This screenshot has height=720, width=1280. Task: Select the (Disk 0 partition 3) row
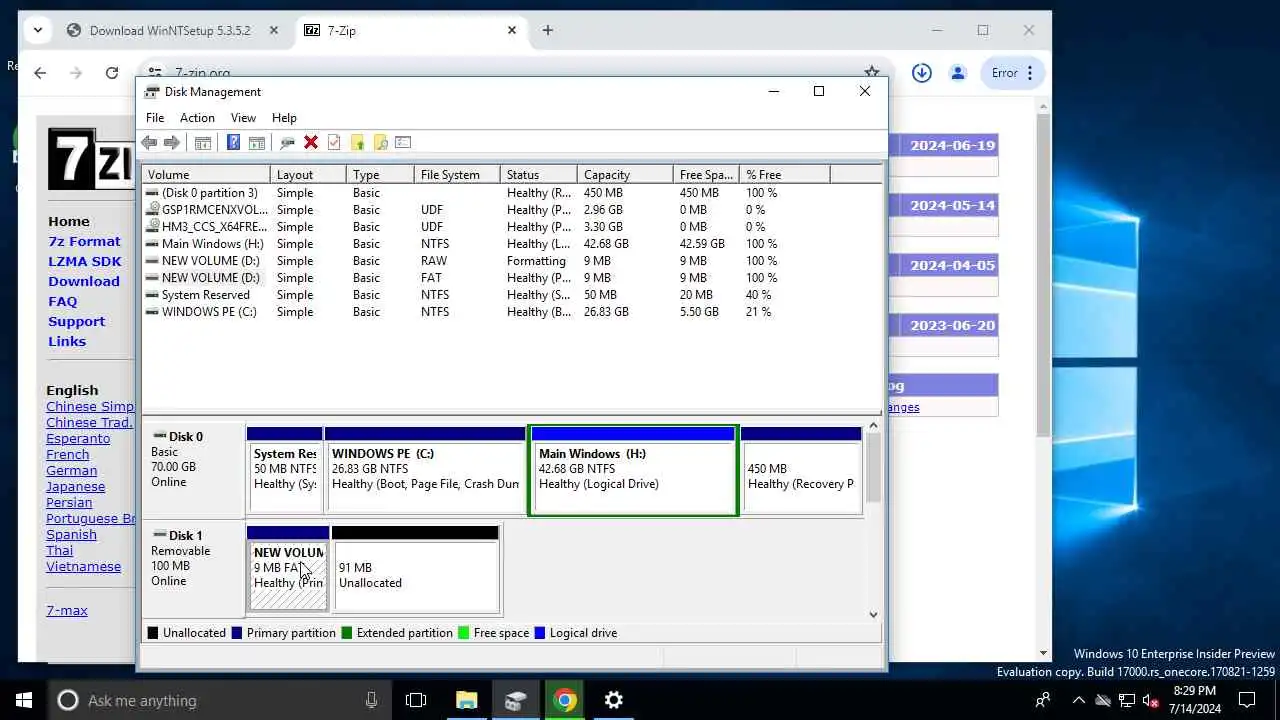point(511,193)
